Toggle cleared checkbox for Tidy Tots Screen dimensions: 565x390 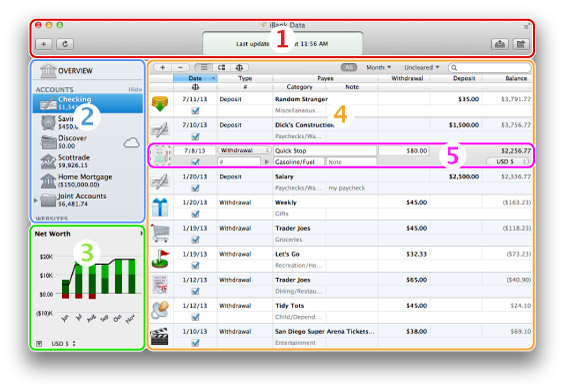tap(195, 317)
